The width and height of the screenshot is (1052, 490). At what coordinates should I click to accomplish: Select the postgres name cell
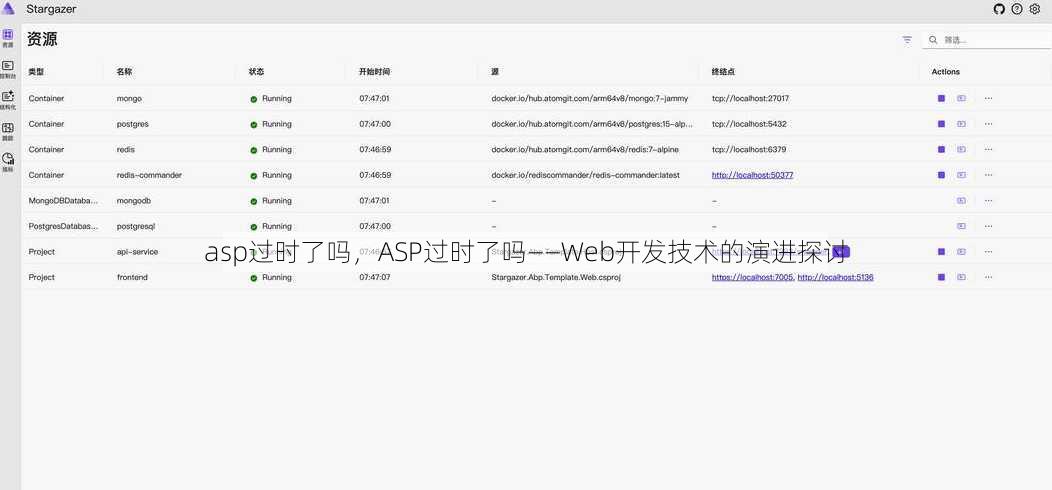(133, 124)
